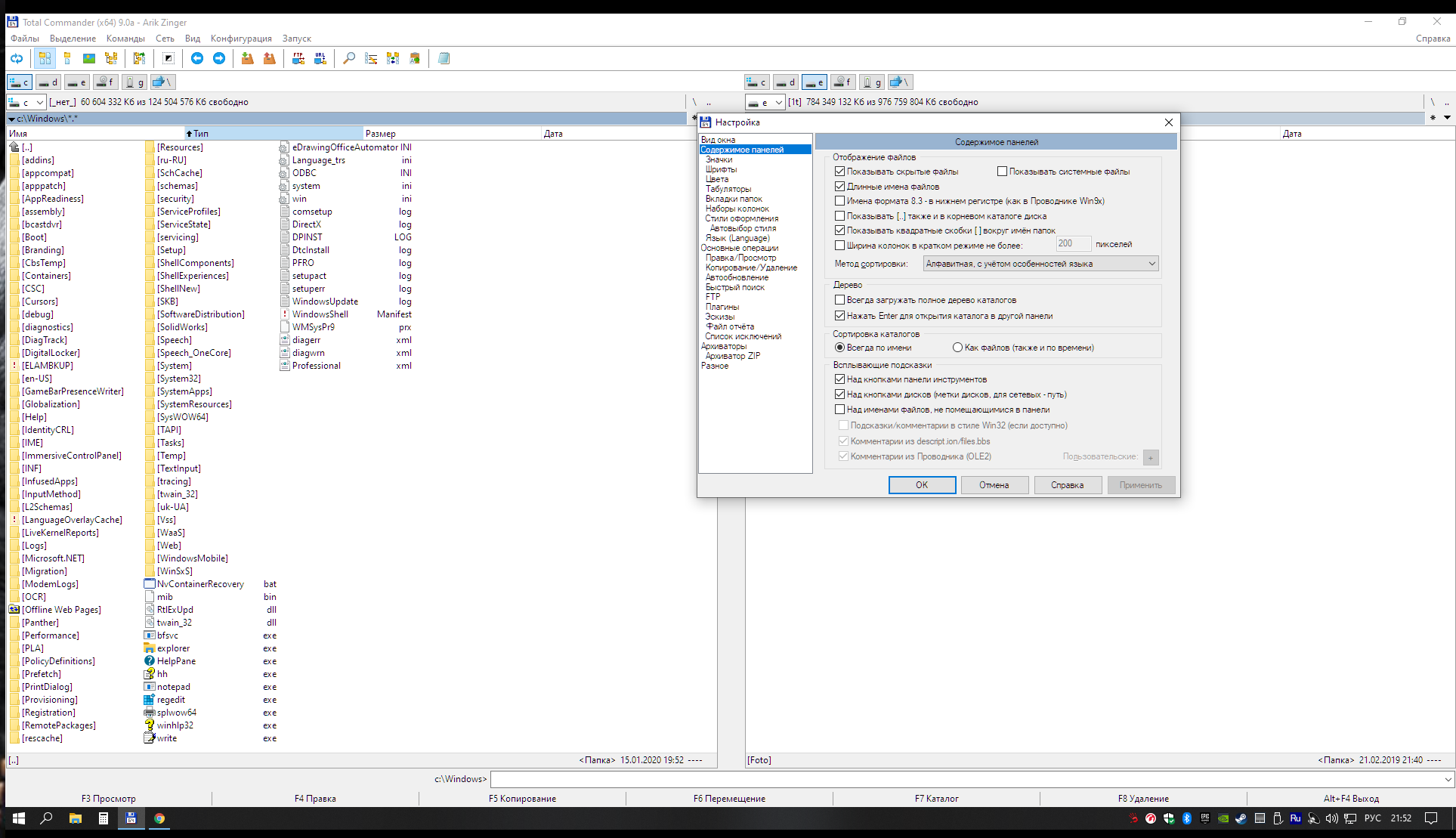Click OK button in Настройка dialog
1456x838 pixels.
[922, 485]
